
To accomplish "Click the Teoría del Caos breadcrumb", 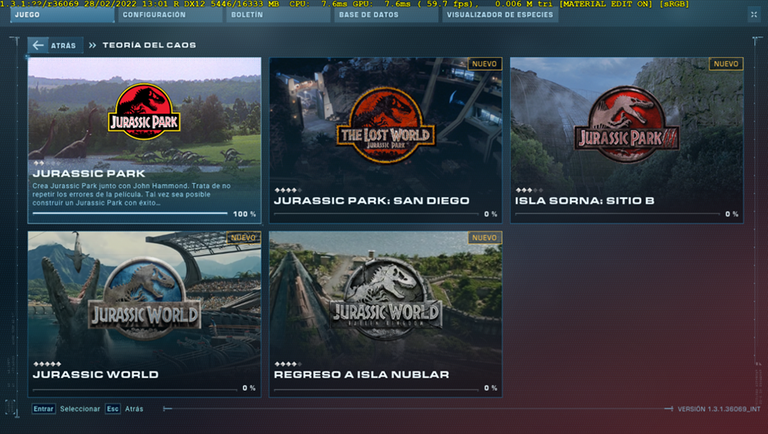I will click(x=149, y=45).
